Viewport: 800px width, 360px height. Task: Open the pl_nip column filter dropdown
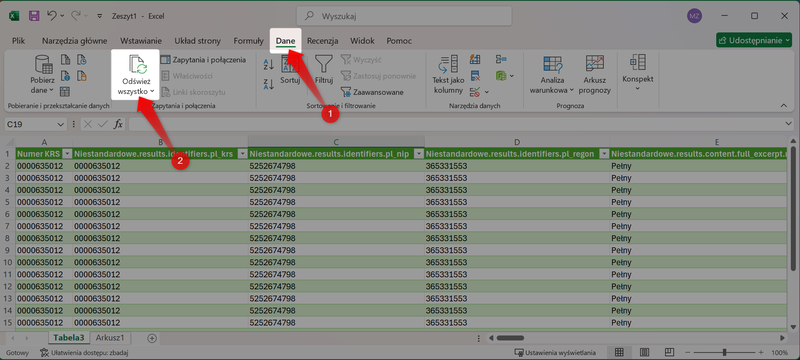click(x=419, y=153)
